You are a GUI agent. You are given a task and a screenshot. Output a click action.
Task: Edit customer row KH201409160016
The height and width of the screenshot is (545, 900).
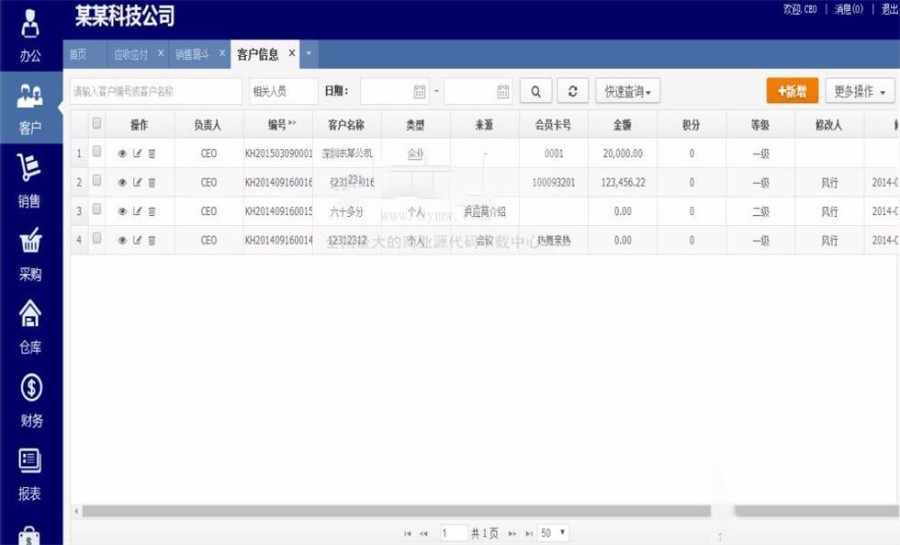click(137, 182)
